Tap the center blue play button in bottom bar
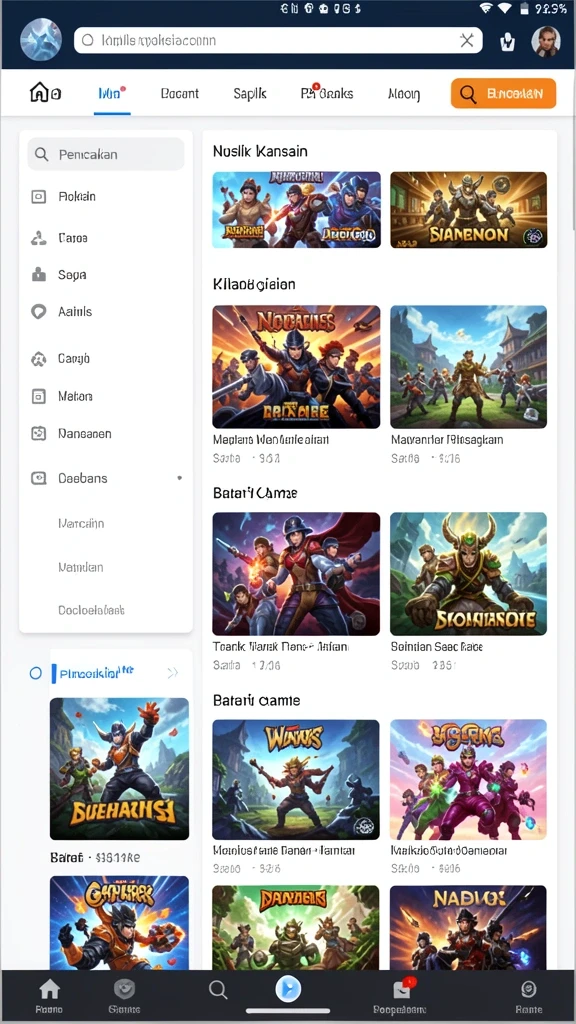Image resolution: width=576 pixels, height=1024 pixels. (288, 989)
